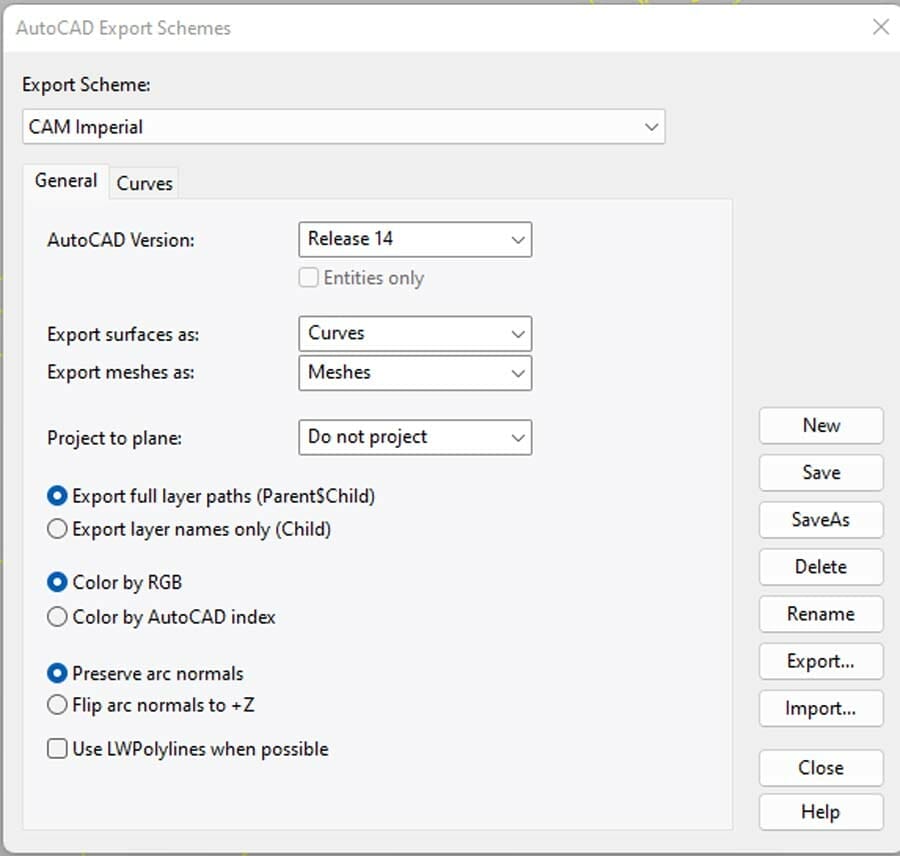Select the General tab
Screen dimensions: 900x856
click(66, 181)
